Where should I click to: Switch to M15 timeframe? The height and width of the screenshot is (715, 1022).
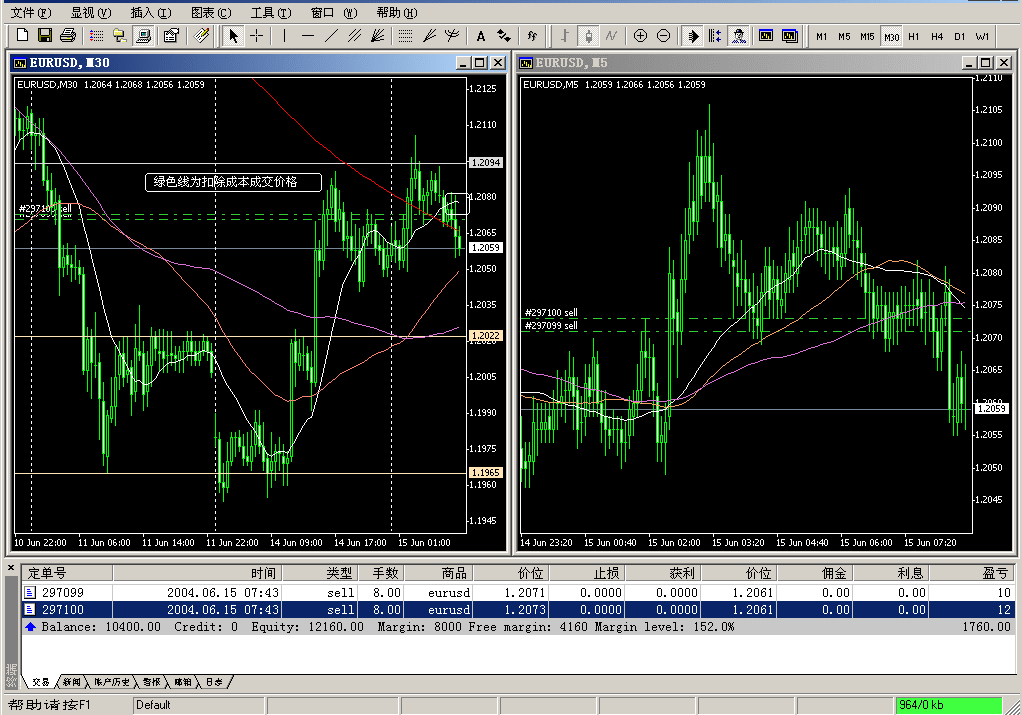coord(867,36)
